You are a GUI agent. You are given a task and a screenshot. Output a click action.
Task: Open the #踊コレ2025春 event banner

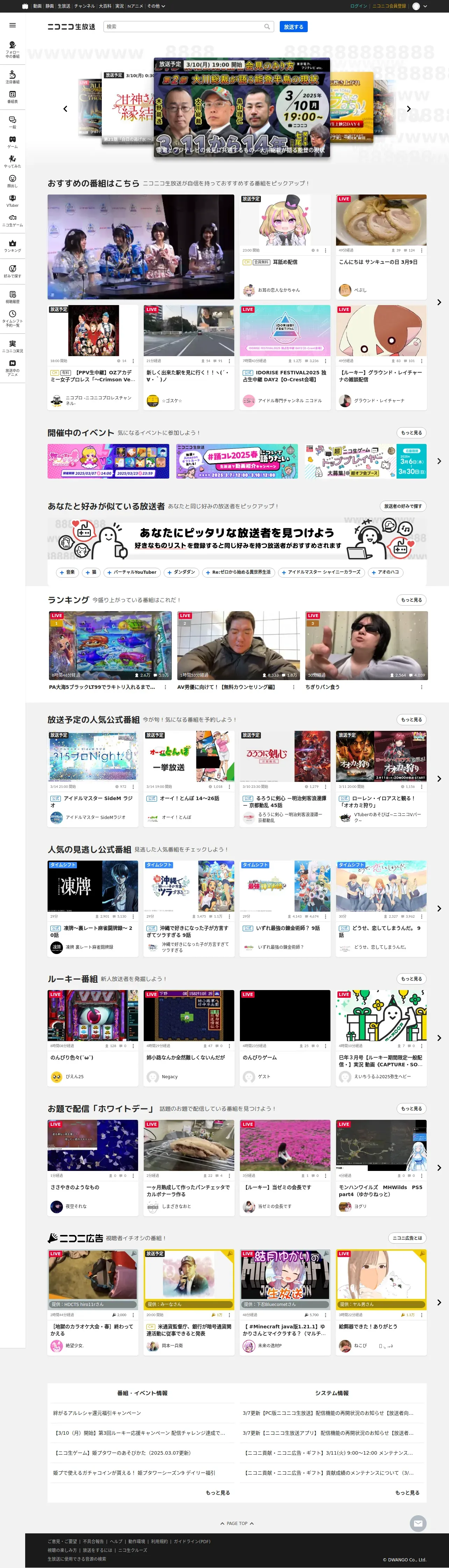(237, 461)
